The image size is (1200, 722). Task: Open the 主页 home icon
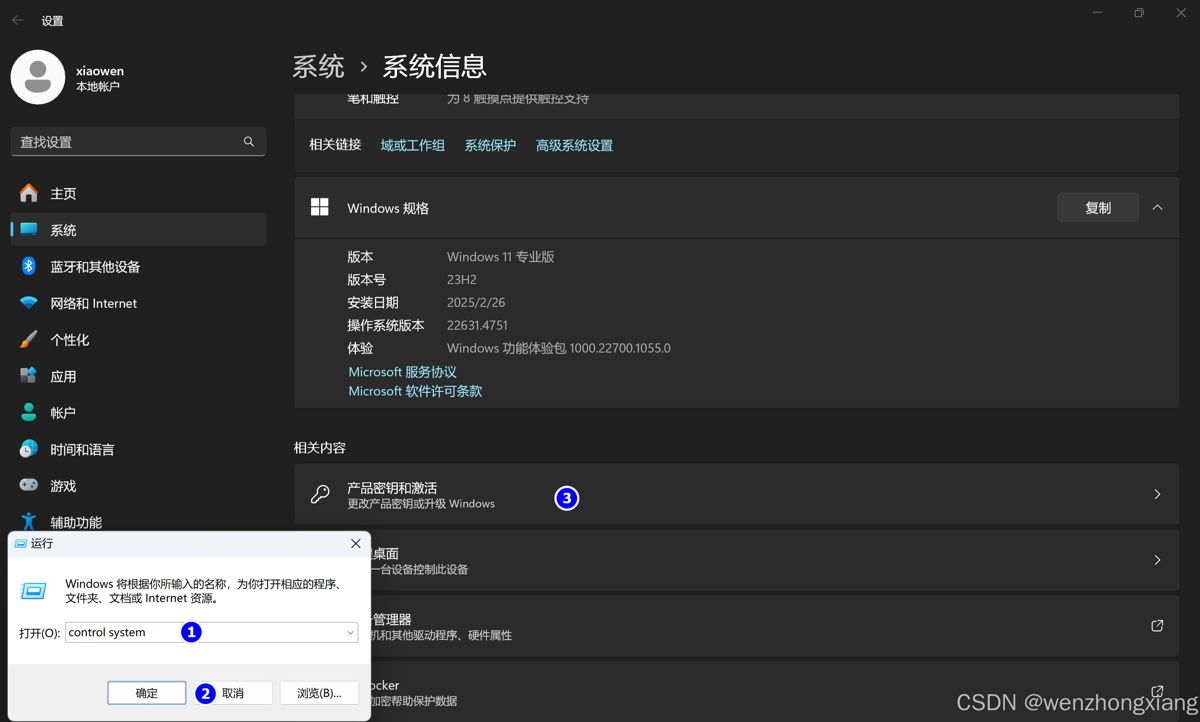pyautogui.click(x=29, y=193)
